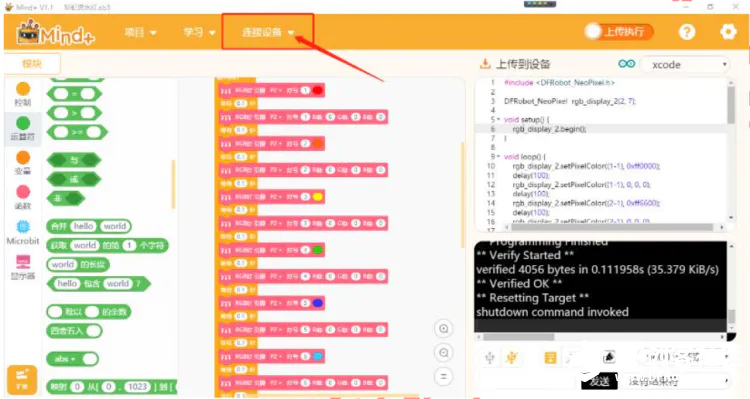Select the 四舍五入 rounding block
This screenshot has height=399, width=750.
click(x=75, y=331)
